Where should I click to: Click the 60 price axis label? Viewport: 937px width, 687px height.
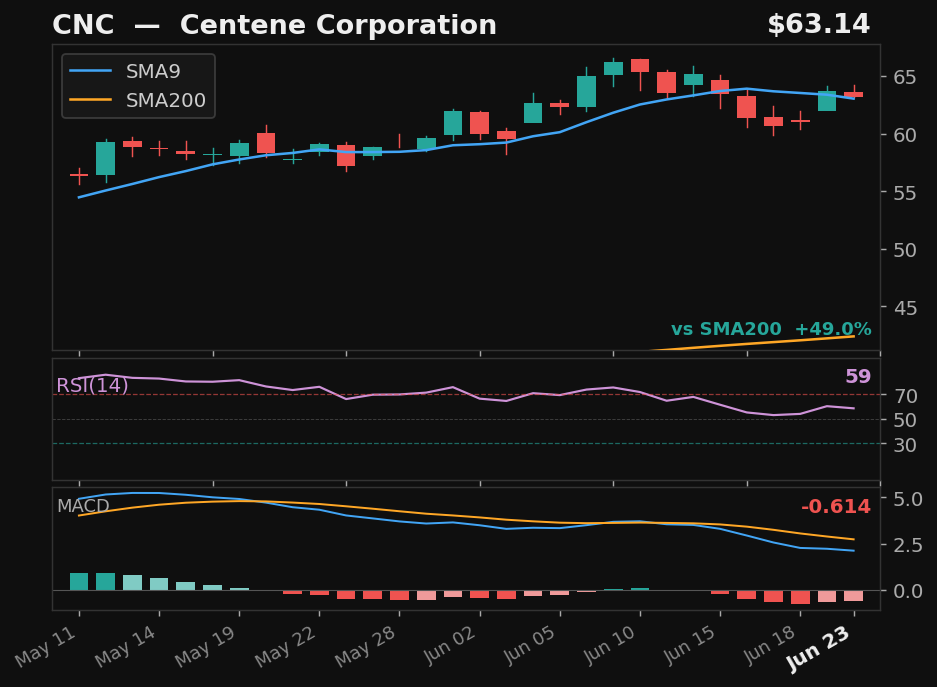tap(905, 135)
